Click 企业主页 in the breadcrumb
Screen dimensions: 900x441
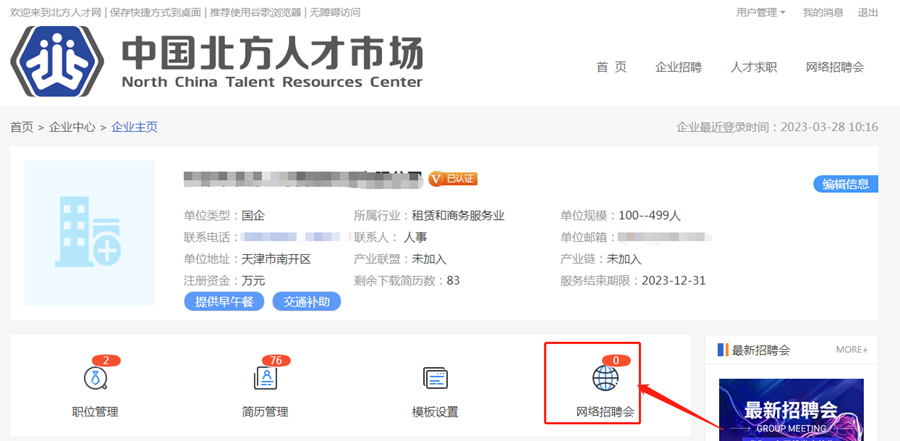tap(134, 127)
